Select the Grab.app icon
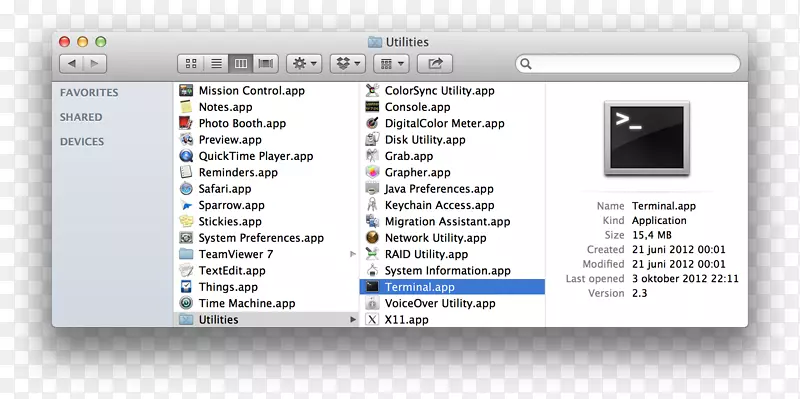 click(373, 156)
